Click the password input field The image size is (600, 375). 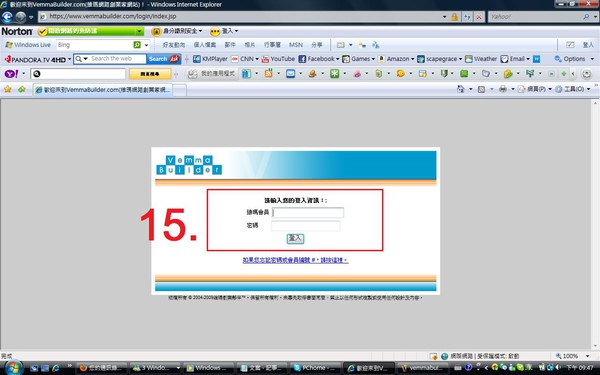point(306,226)
